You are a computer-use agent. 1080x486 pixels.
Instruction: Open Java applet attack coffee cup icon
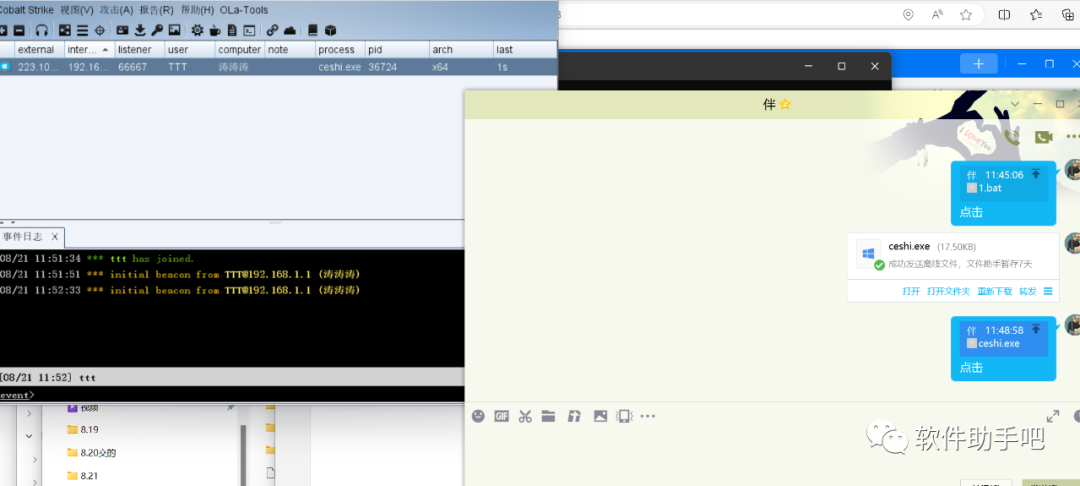215,30
